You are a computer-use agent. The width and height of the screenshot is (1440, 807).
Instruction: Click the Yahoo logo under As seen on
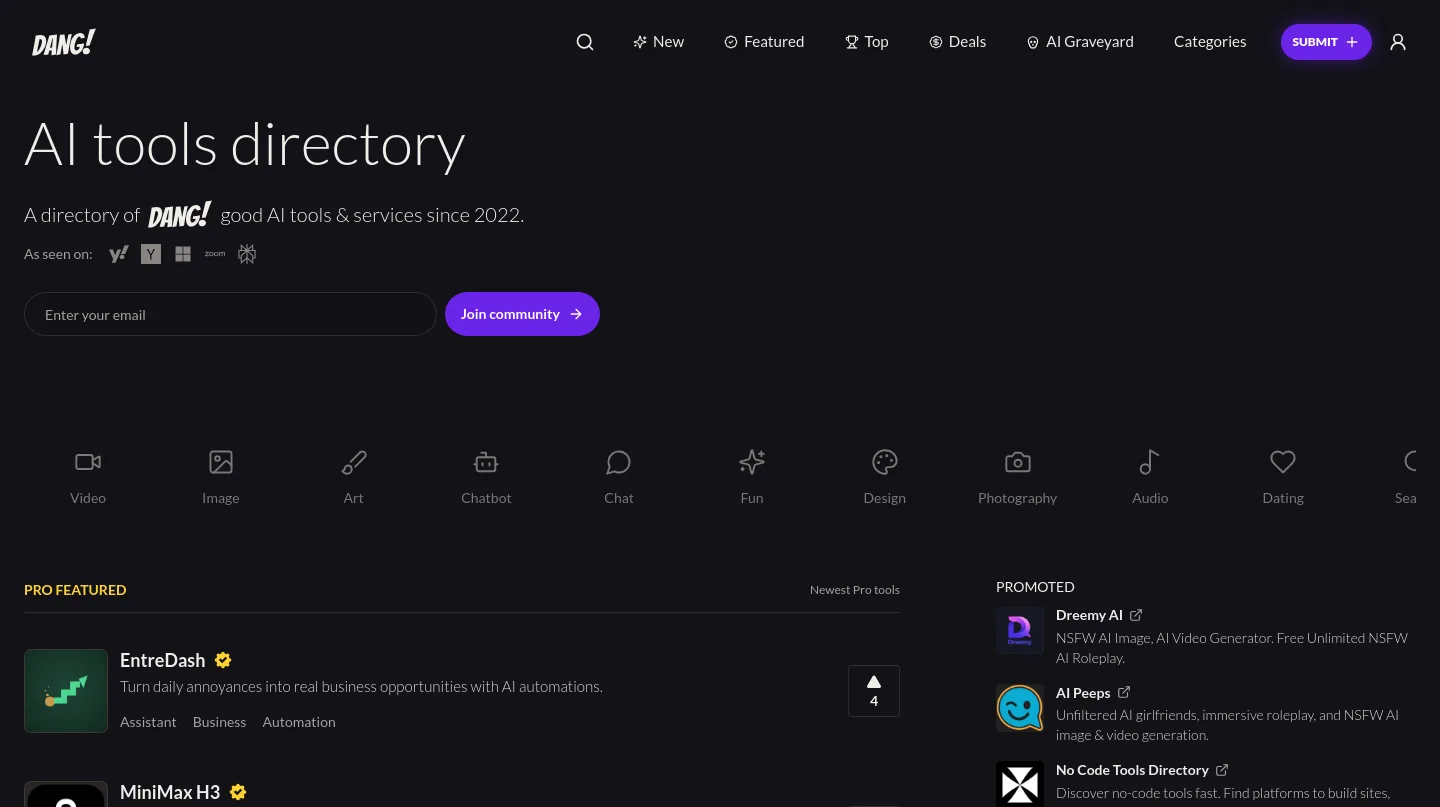(119, 254)
